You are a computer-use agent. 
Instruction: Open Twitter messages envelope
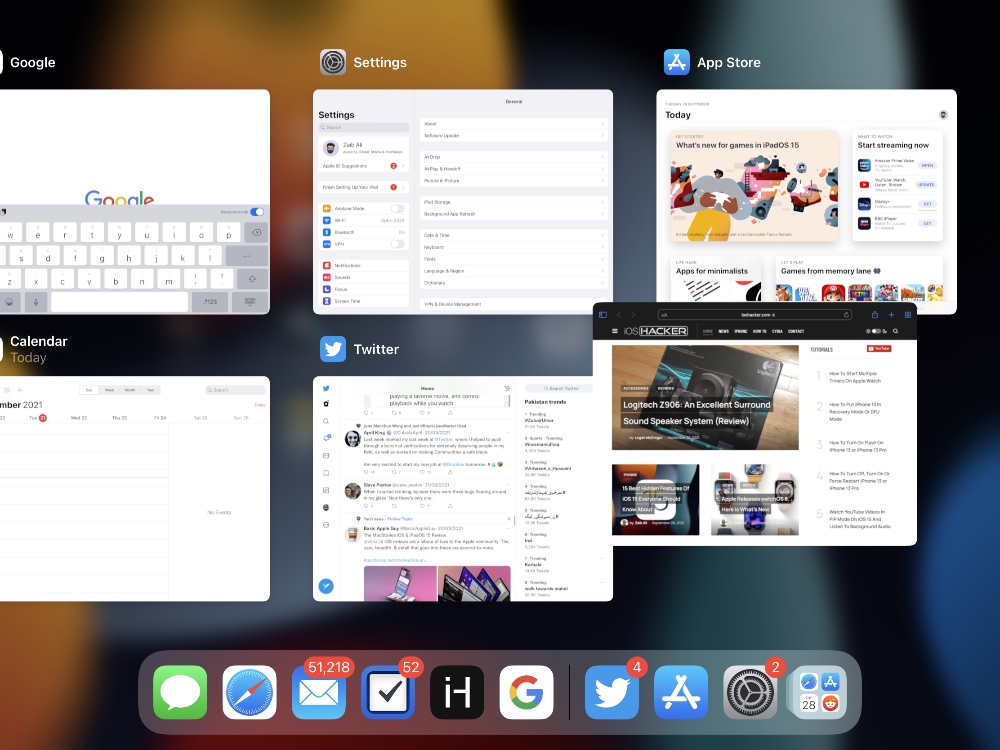326,455
